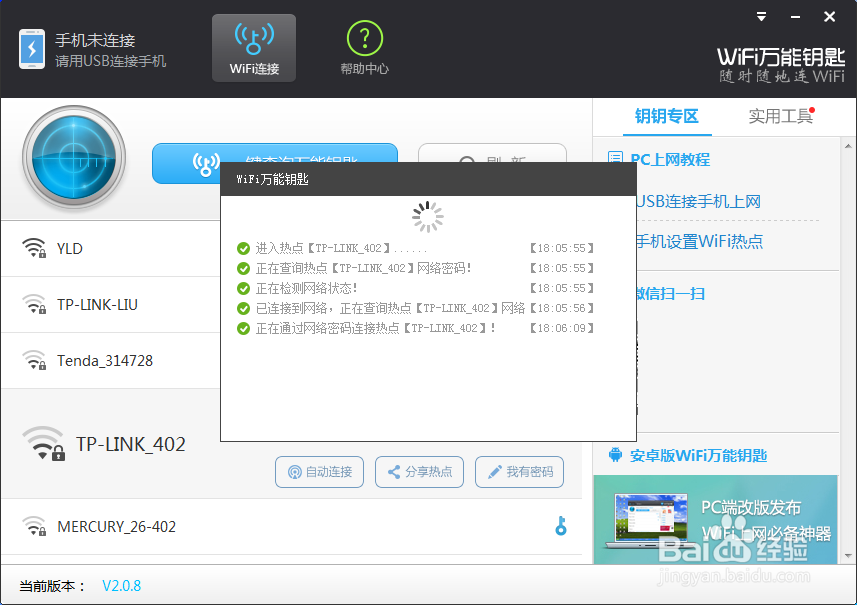The image size is (857, 605).
Task: Select the 钥匙专区 tab
Action: [x=667, y=116]
